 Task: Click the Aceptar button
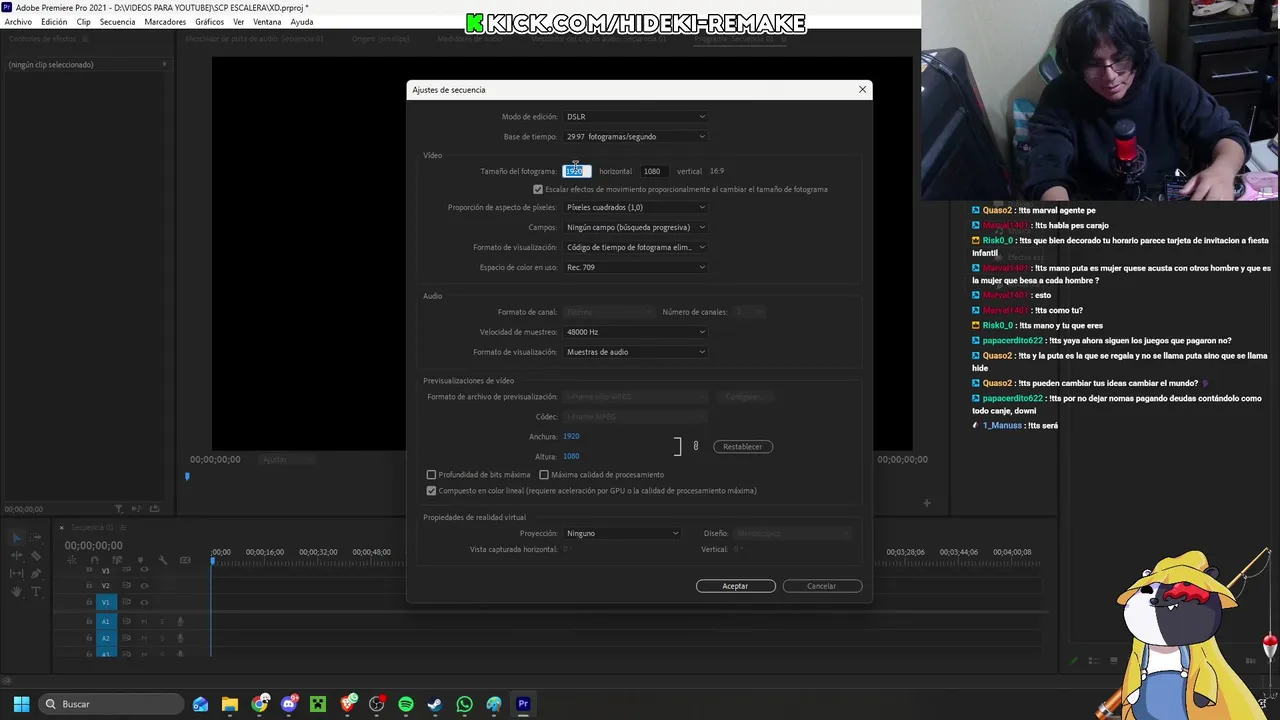(x=735, y=586)
